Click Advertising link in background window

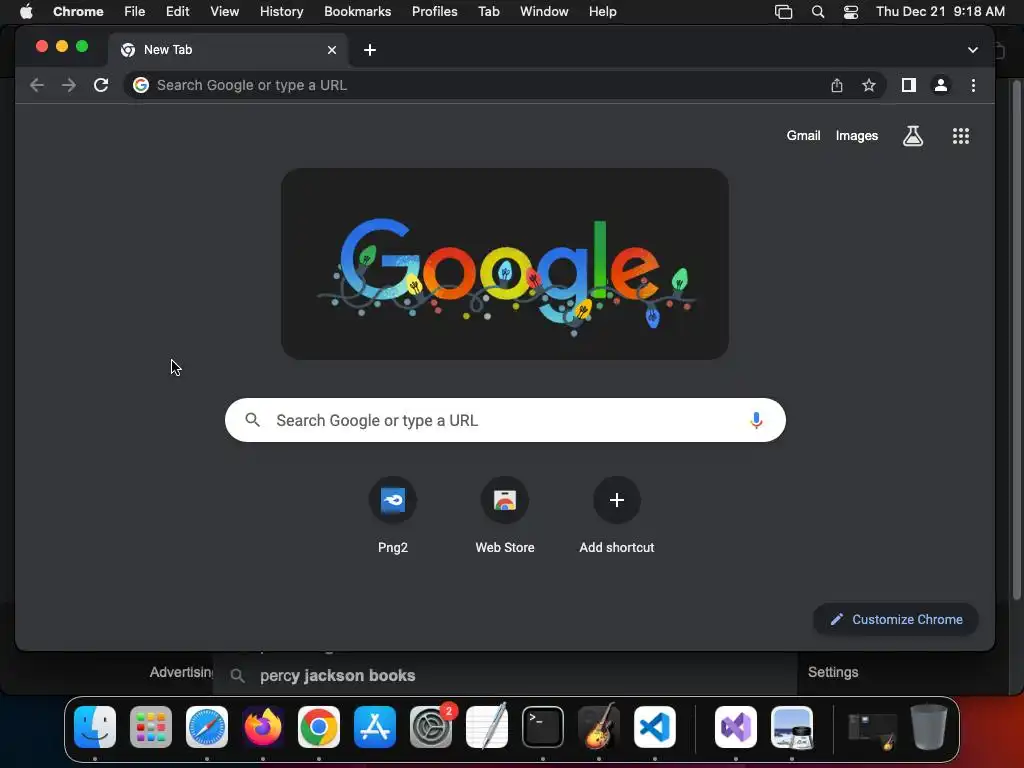(x=182, y=672)
